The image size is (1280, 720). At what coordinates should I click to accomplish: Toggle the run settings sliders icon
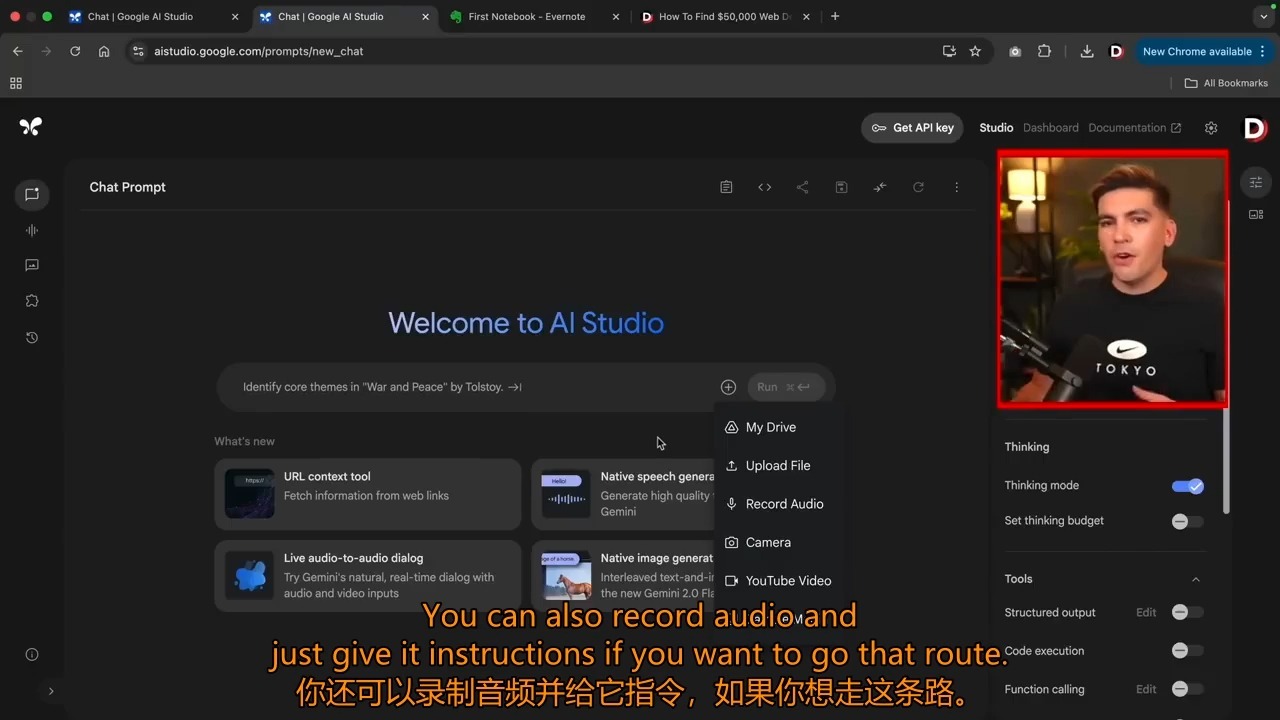tap(1256, 182)
